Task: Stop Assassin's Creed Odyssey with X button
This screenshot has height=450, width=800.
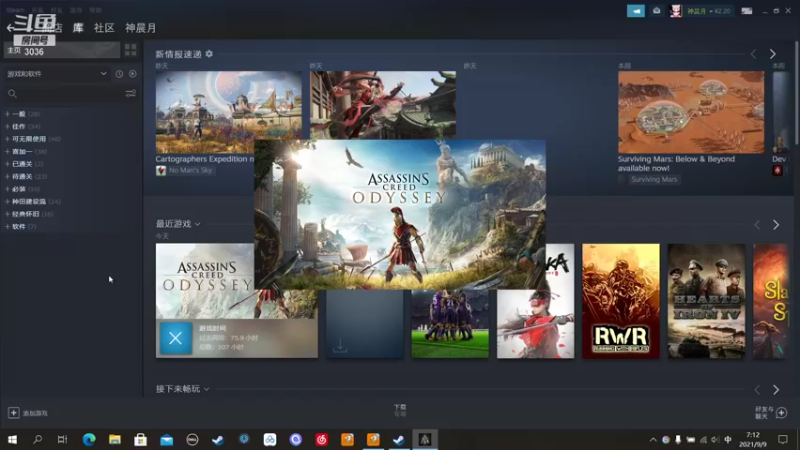Action: pyautogui.click(x=176, y=338)
